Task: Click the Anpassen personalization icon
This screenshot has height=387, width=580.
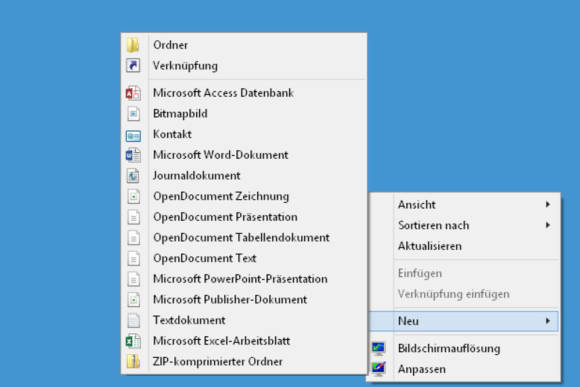Action: 378,369
